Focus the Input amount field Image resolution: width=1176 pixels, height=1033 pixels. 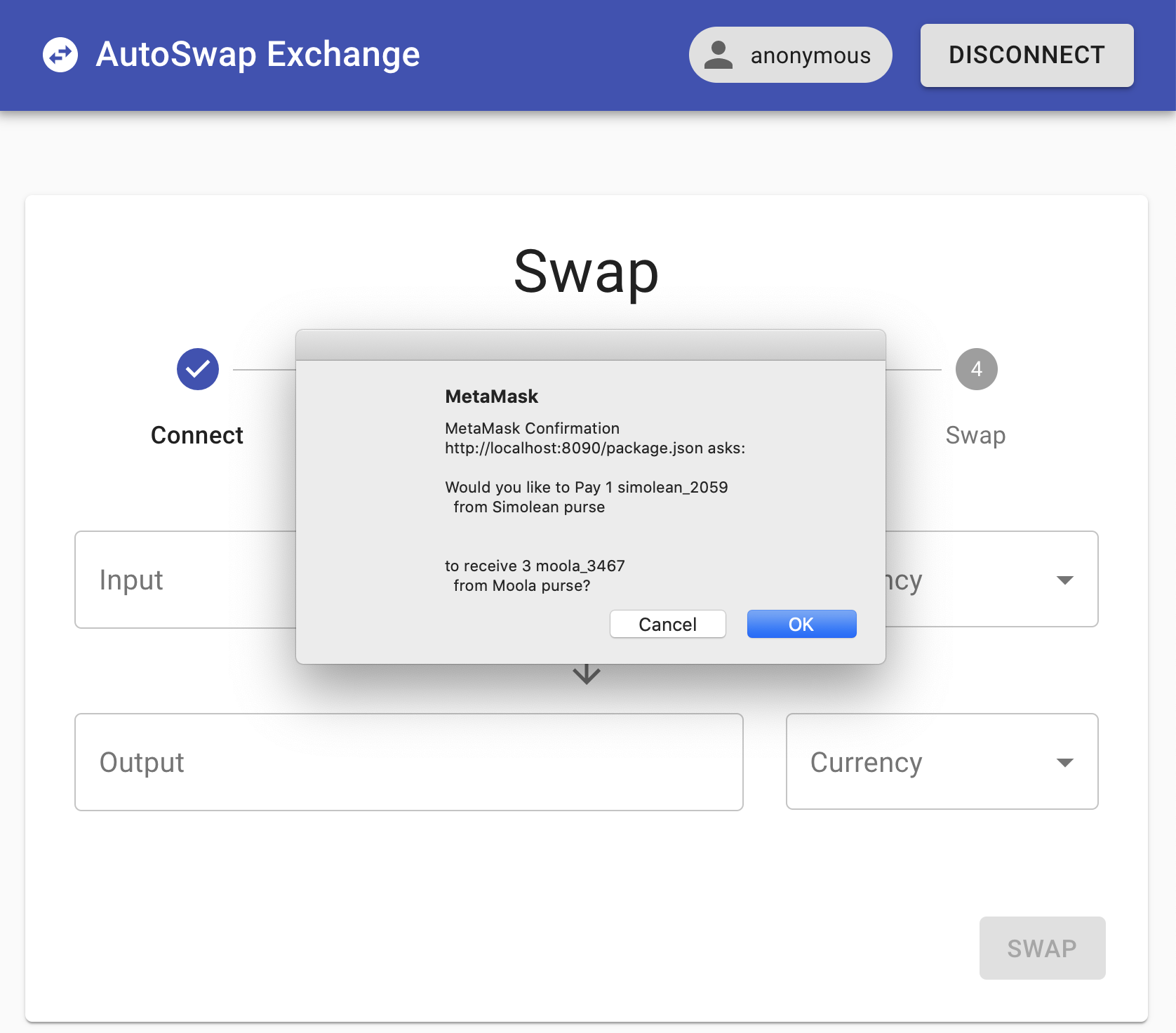tap(186, 580)
